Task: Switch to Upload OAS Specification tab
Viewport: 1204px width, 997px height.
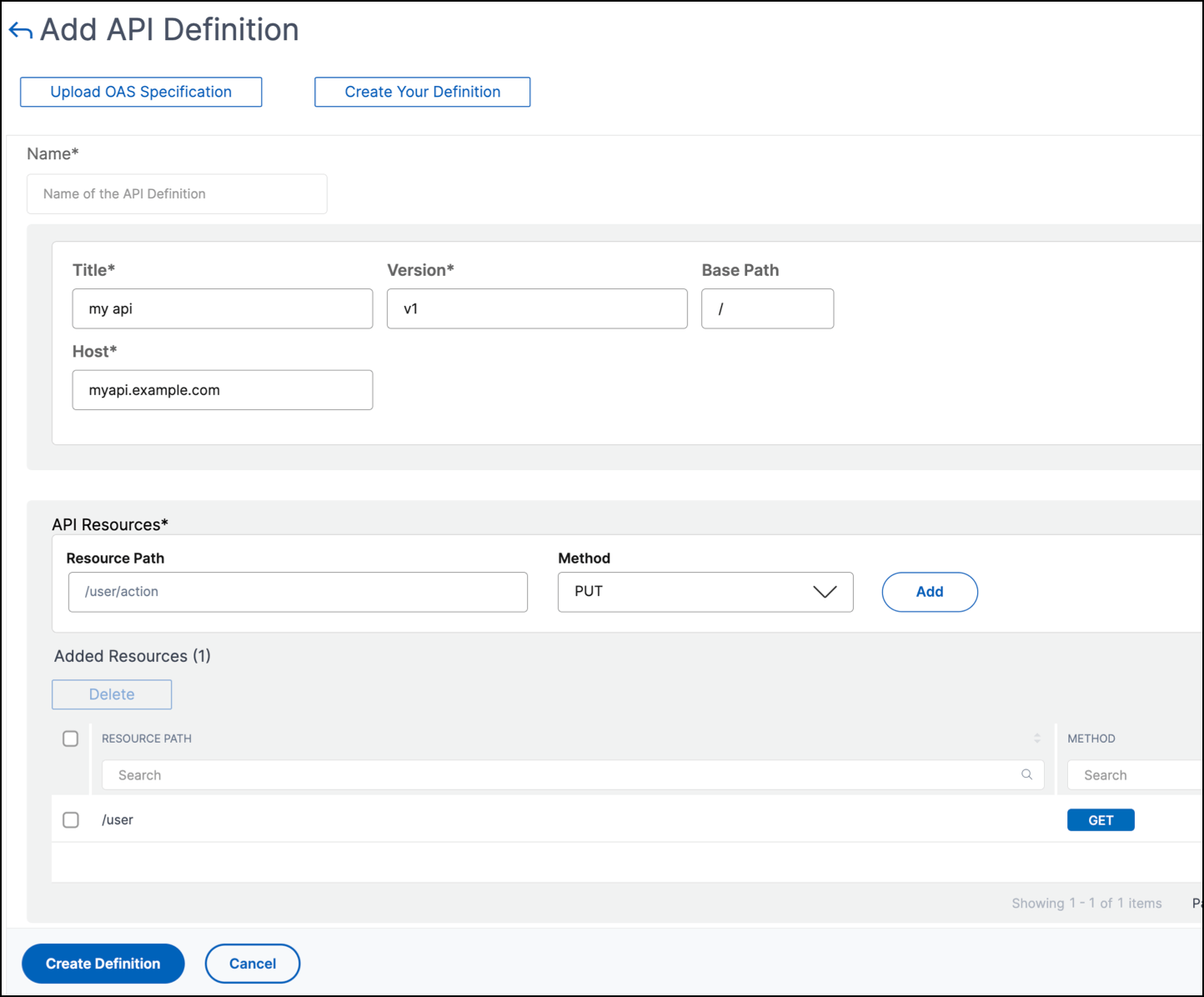Action: click(x=141, y=92)
